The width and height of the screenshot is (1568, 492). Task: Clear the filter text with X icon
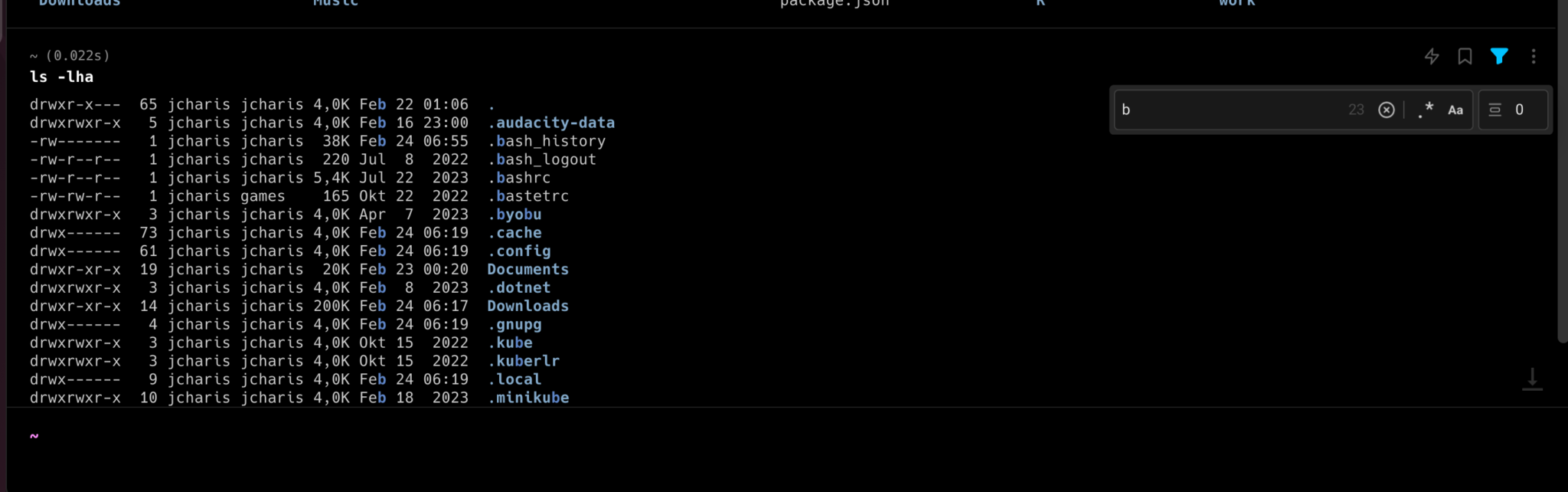[1387, 110]
